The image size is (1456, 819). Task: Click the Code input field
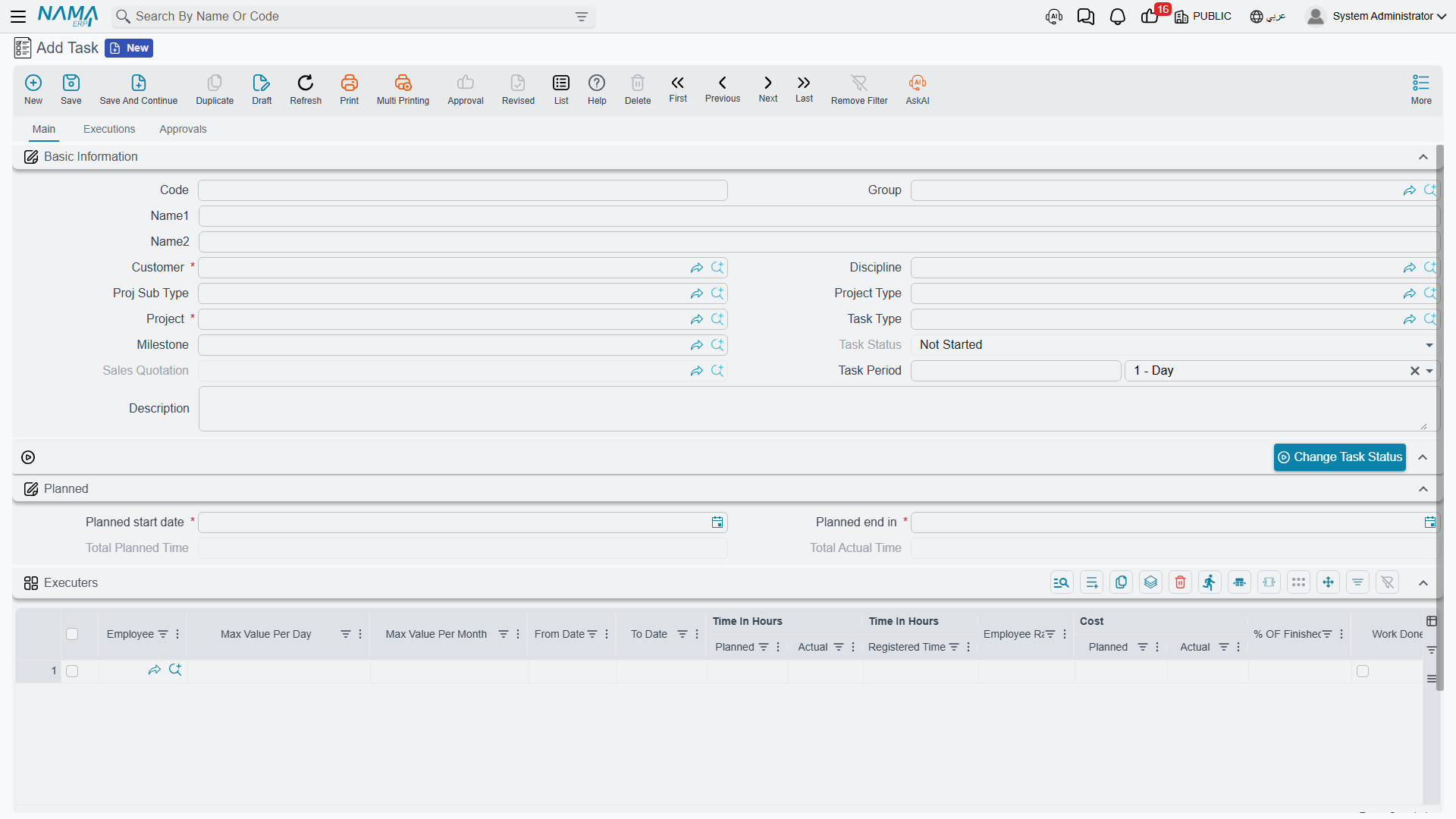click(x=463, y=190)
